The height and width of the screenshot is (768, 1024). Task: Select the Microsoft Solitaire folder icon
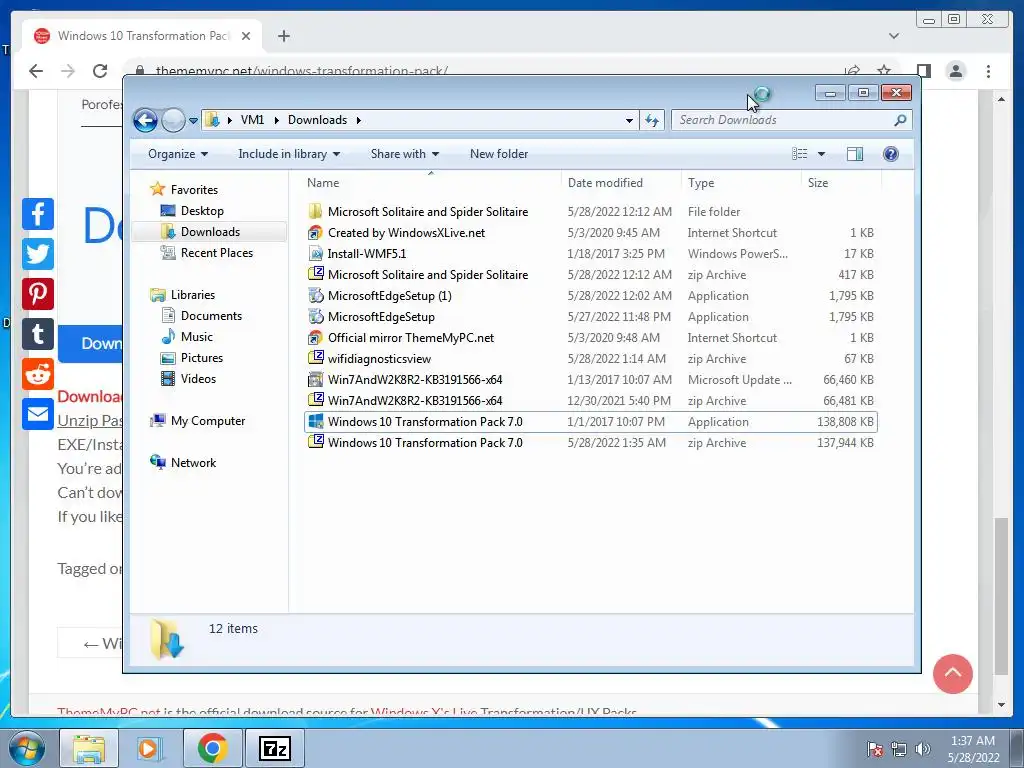click(x=315, y=212)
